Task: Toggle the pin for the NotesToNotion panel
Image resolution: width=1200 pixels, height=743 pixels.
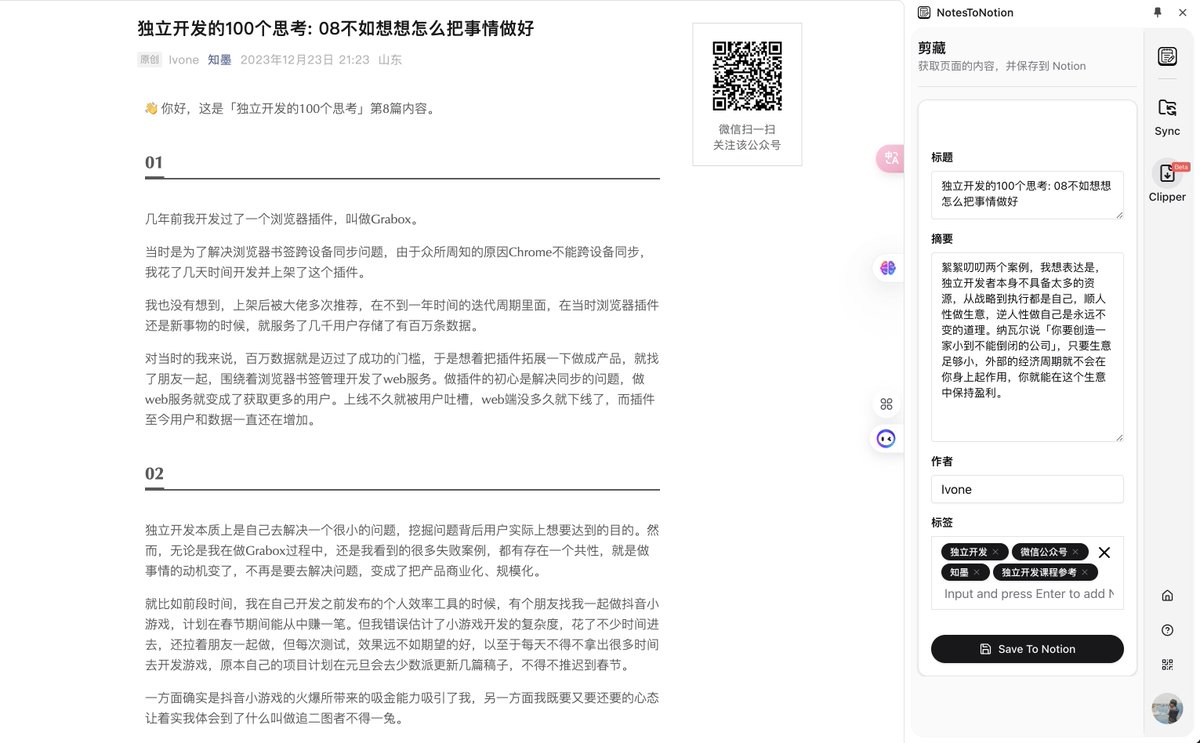Action: [x=1157, y=12]
